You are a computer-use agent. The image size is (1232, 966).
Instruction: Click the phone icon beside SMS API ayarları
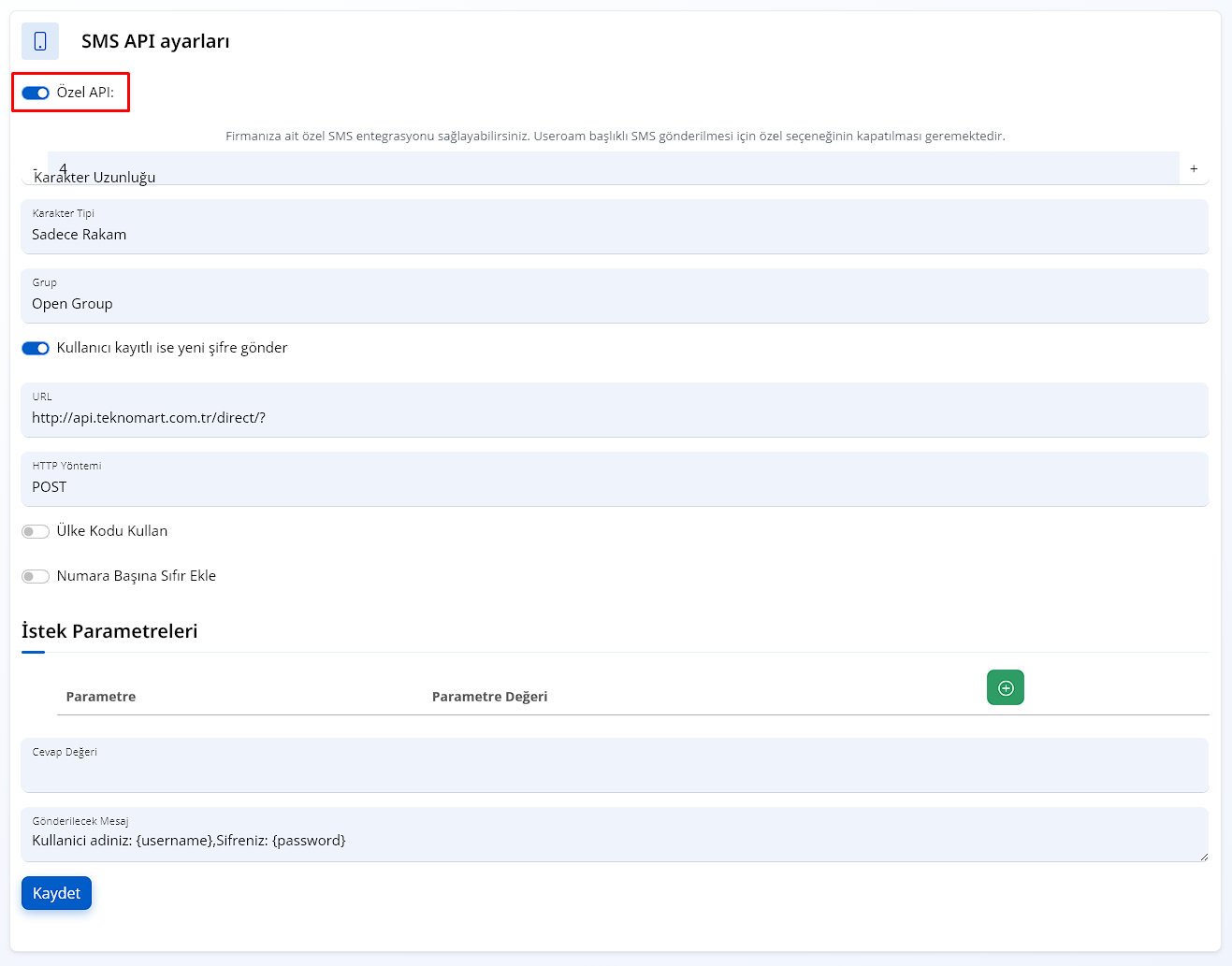(x=40, y=41)
